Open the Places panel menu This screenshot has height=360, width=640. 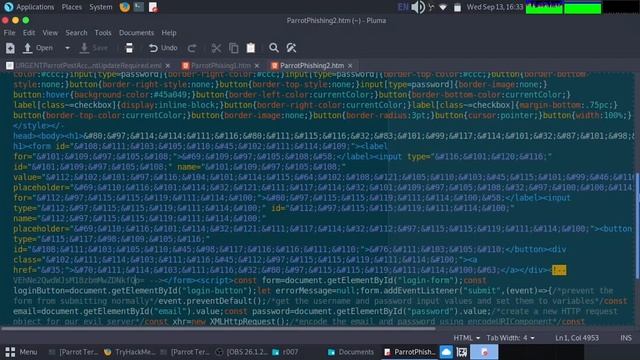[71, 7]
